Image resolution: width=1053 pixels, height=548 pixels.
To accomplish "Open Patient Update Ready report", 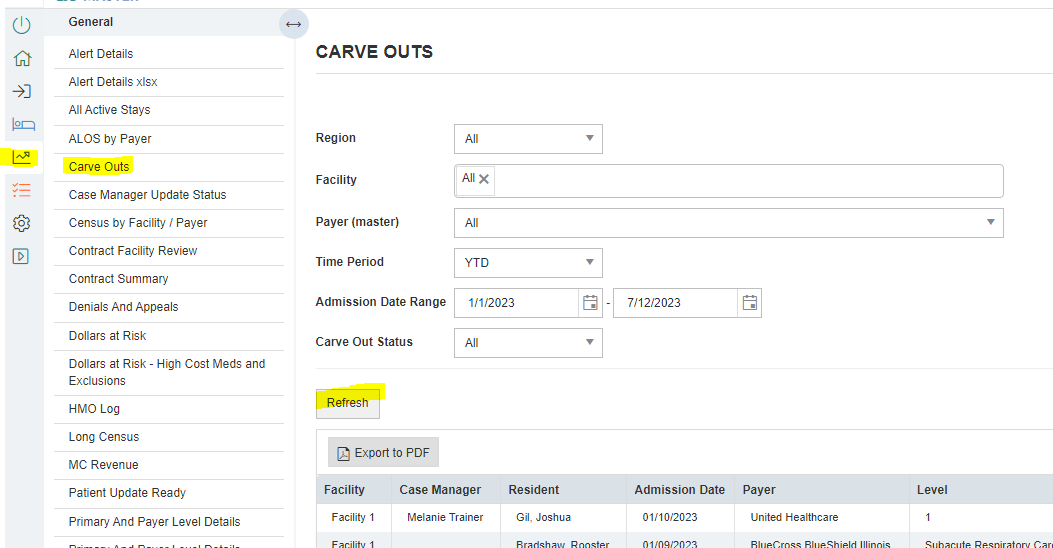I will (127, 493).
